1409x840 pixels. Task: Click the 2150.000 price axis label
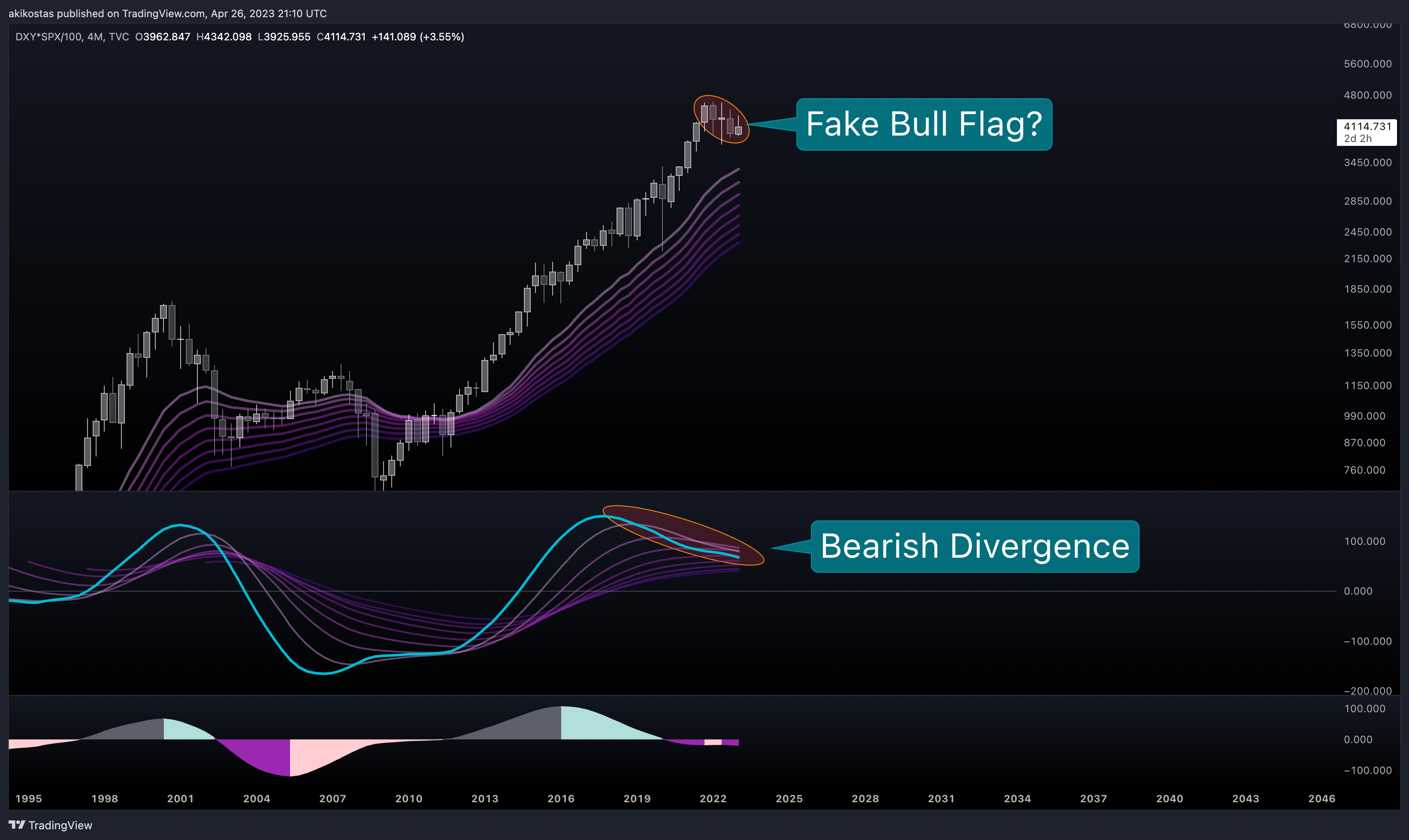pyautogui.click(x=1368, y=259)
